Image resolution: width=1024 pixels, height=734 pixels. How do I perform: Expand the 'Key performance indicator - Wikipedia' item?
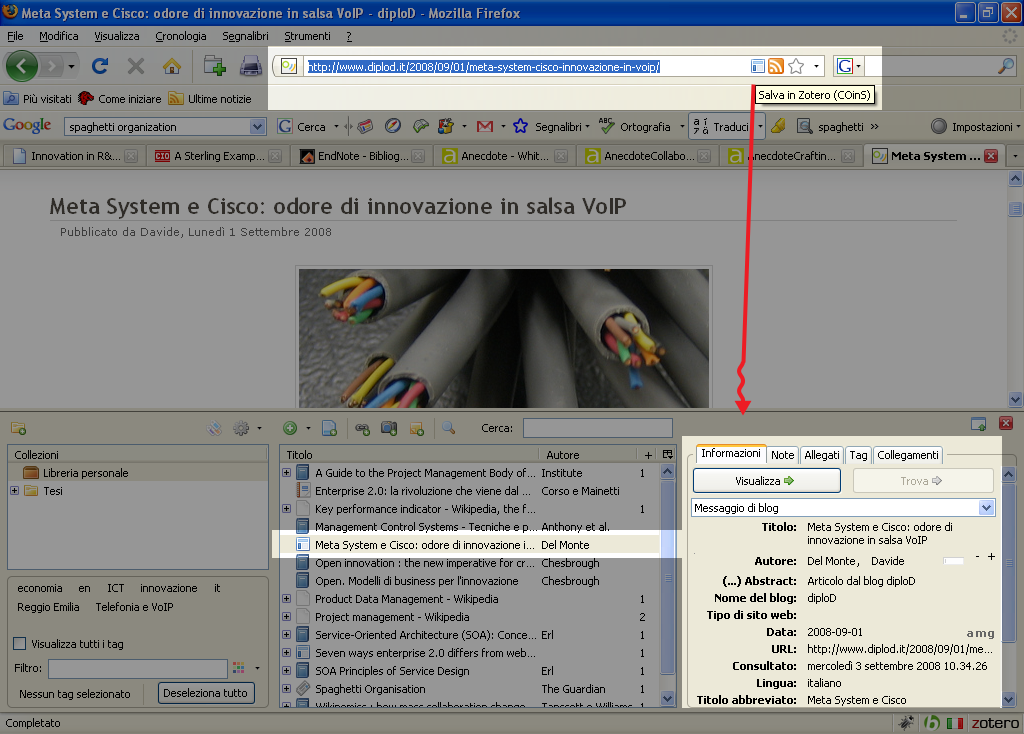[286, 508]
